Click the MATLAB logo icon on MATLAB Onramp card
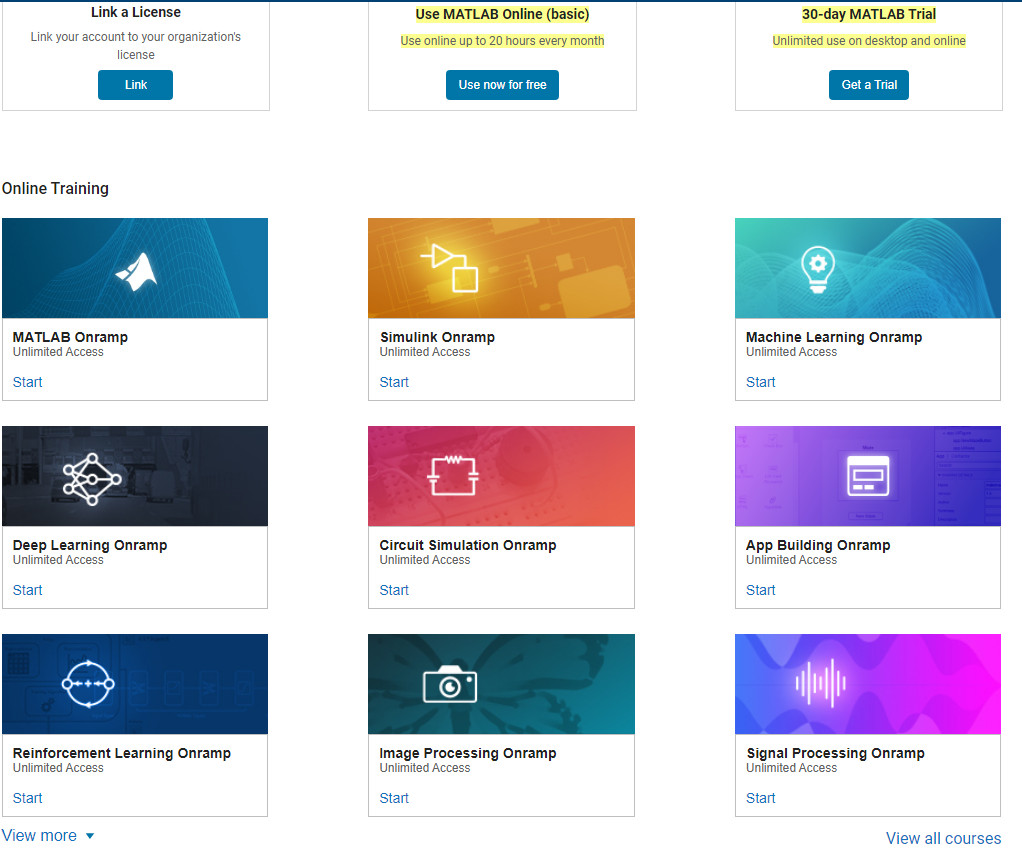The height and width of the screenshot is (866, 1022). [x=137, y=272]
